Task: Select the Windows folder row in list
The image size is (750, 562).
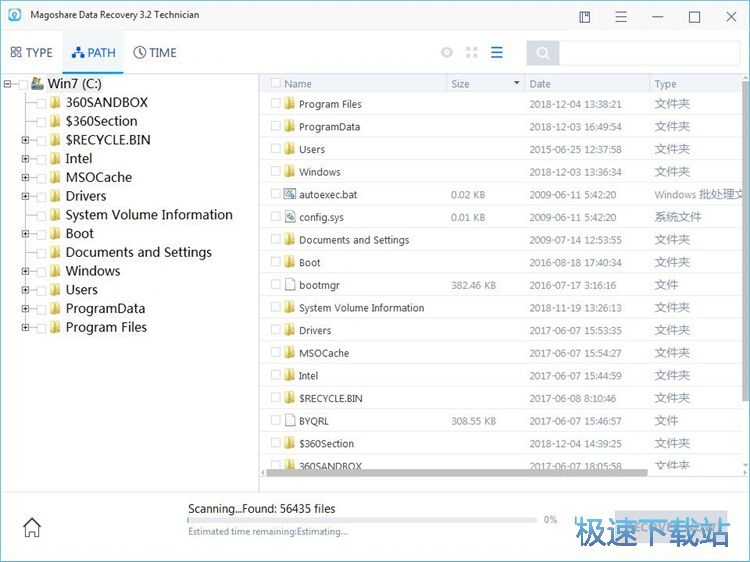Action: click(501, 171)
